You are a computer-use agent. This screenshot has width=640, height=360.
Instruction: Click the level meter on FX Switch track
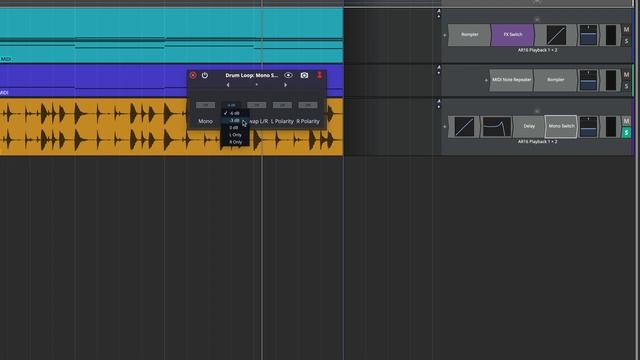611,35
